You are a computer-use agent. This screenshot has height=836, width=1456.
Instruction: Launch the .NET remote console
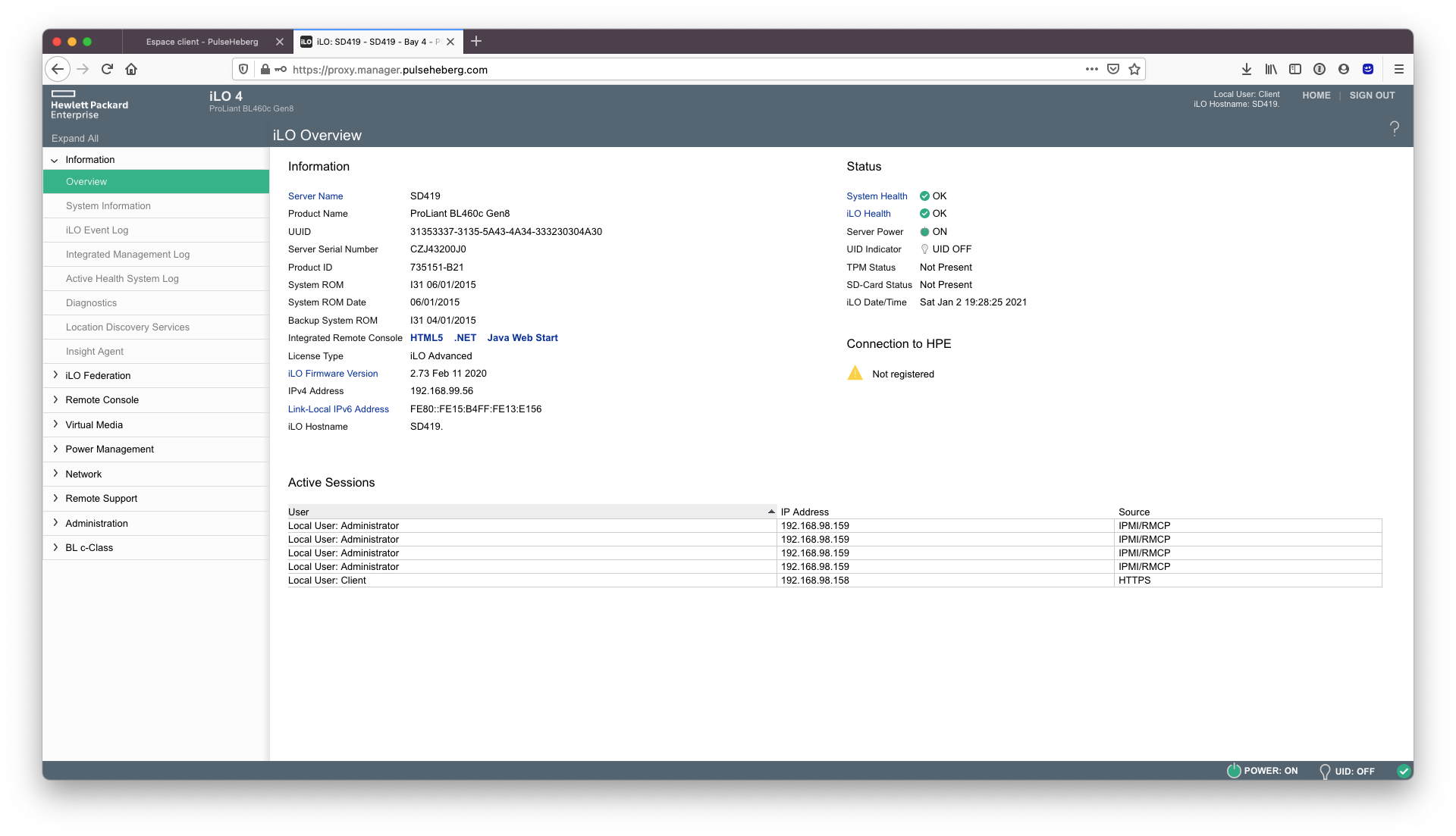(x=465, y=338)
